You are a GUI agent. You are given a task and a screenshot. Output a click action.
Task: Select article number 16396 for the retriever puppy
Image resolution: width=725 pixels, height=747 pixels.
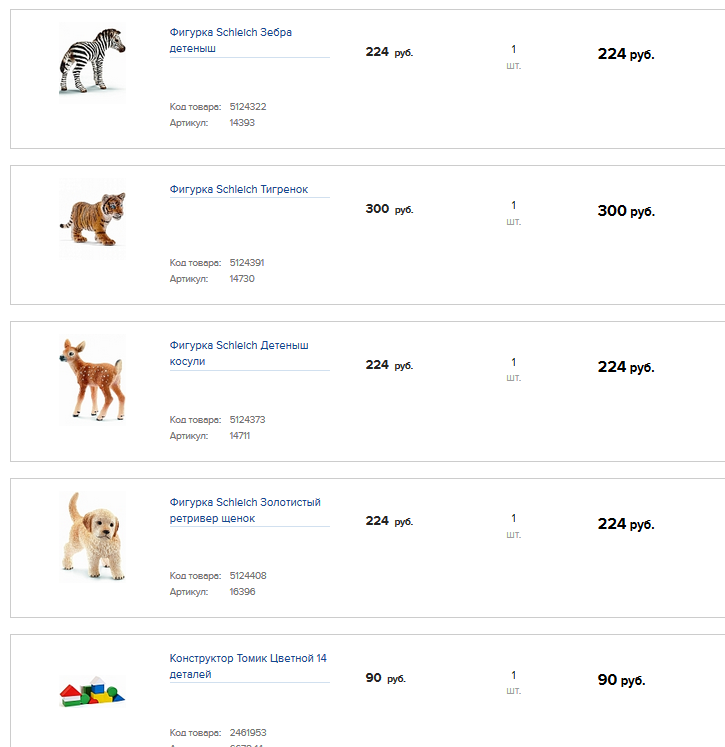pos(242,591)
